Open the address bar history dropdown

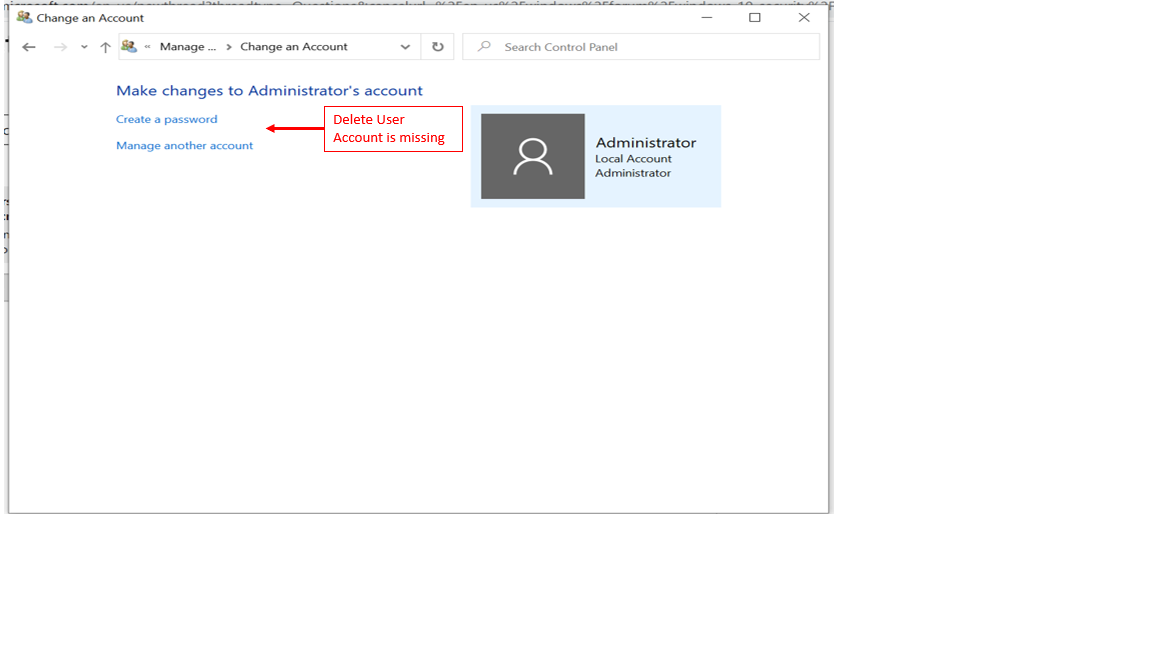405,47
